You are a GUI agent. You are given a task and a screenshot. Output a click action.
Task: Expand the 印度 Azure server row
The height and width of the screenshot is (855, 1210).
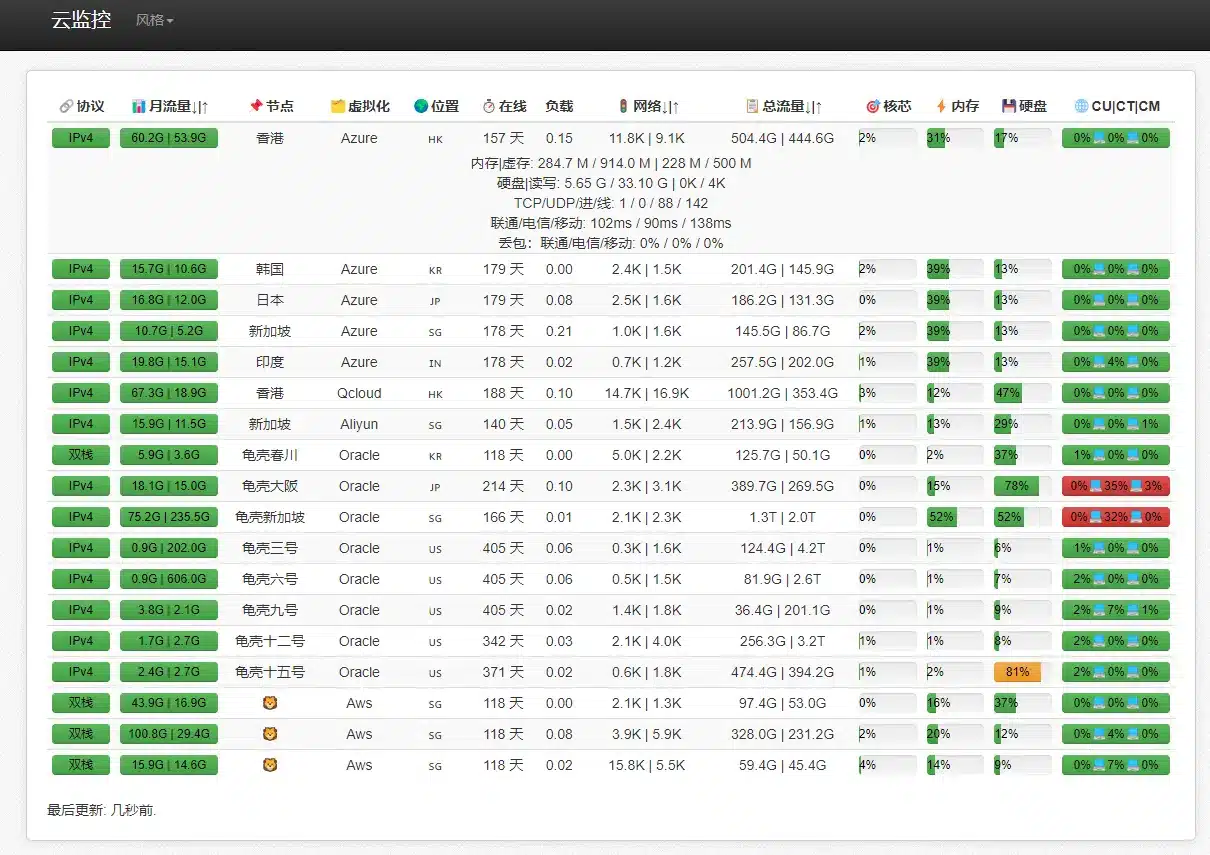[x=610, y=362]
